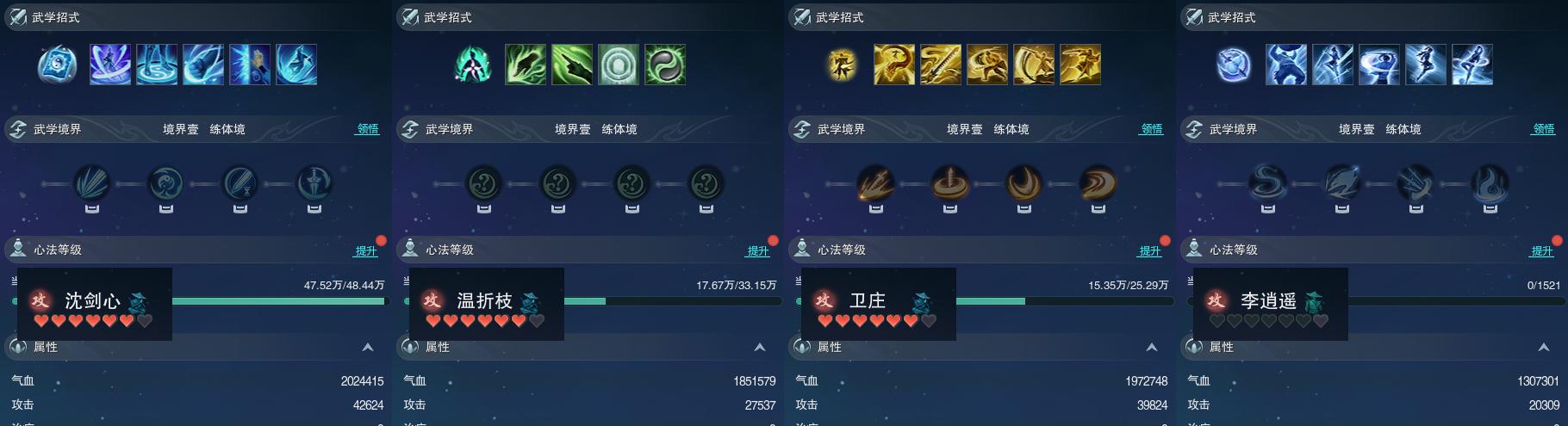Click 领悟 link in 沈剑心's panel
The width and height of the screenshot is (1568, 426).
click(368, 129)
